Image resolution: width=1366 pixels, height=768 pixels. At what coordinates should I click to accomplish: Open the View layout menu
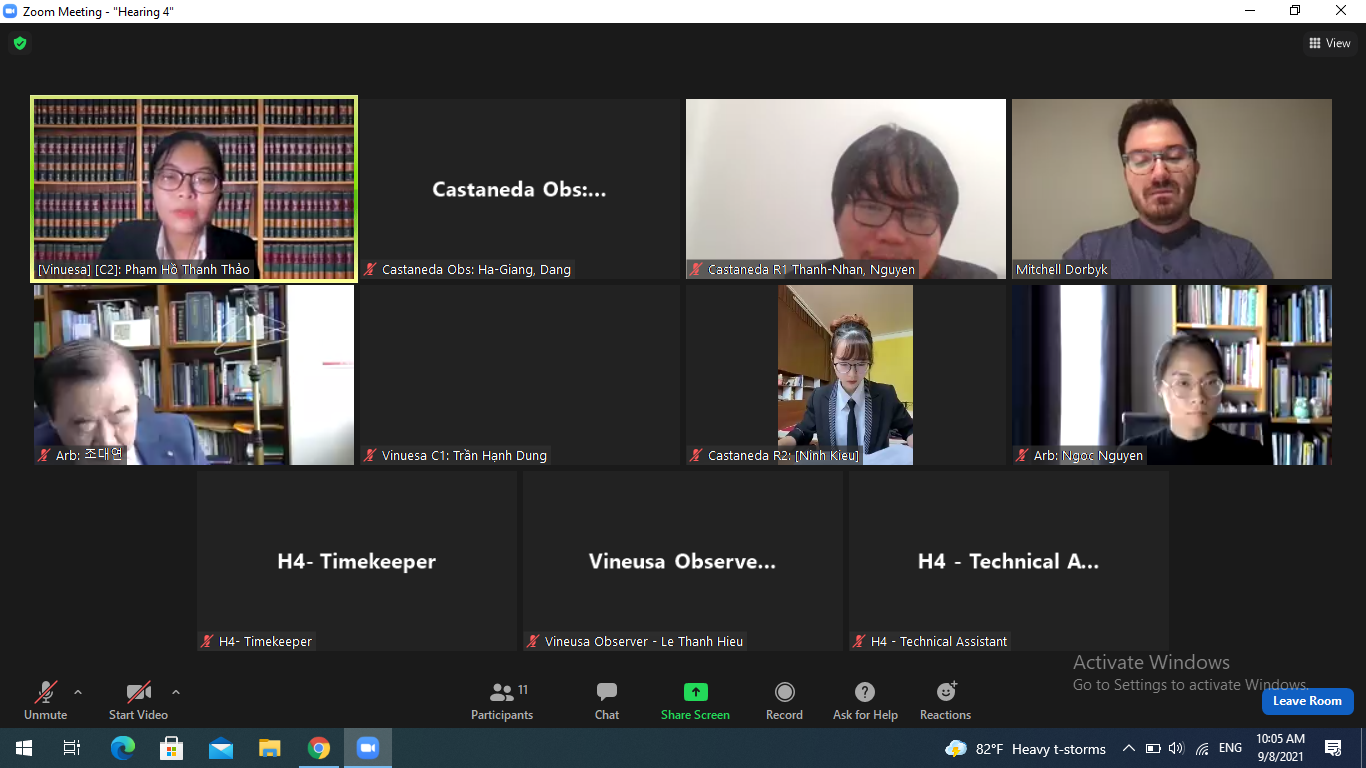(1330, 43)
